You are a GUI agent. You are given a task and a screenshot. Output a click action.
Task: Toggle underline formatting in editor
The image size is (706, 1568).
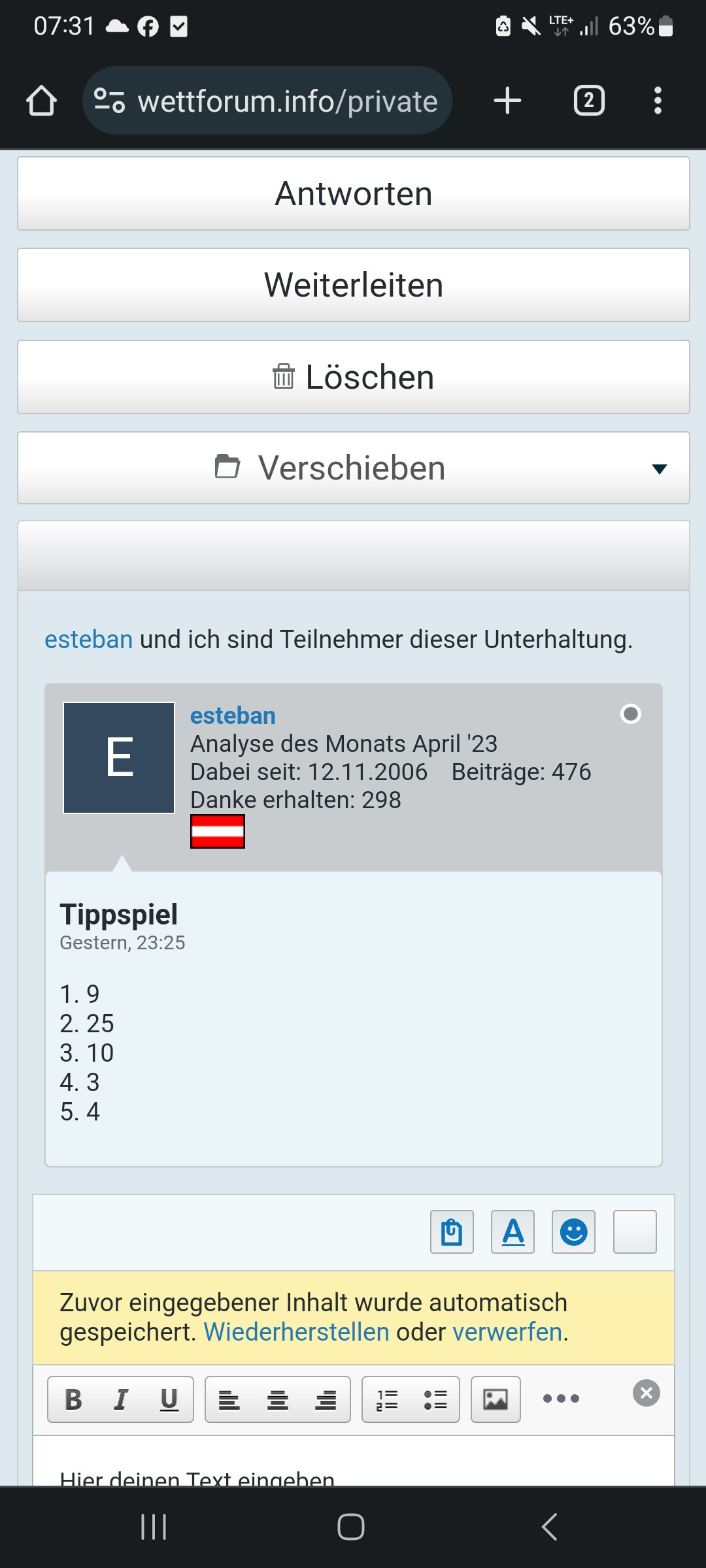click(x=169, y=1399)
